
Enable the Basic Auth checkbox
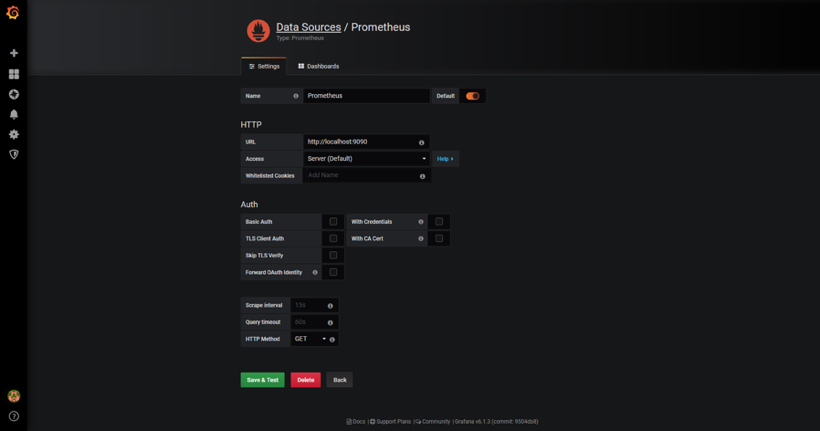click(333, 222)
